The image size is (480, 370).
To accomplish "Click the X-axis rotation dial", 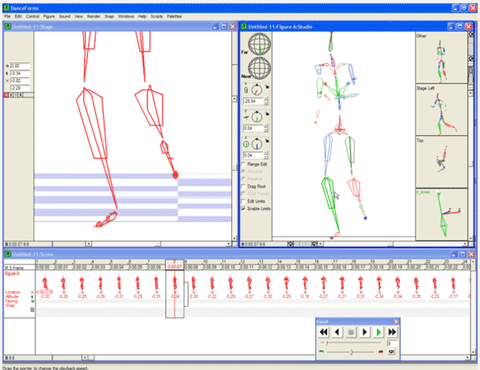I will [257, 90].
